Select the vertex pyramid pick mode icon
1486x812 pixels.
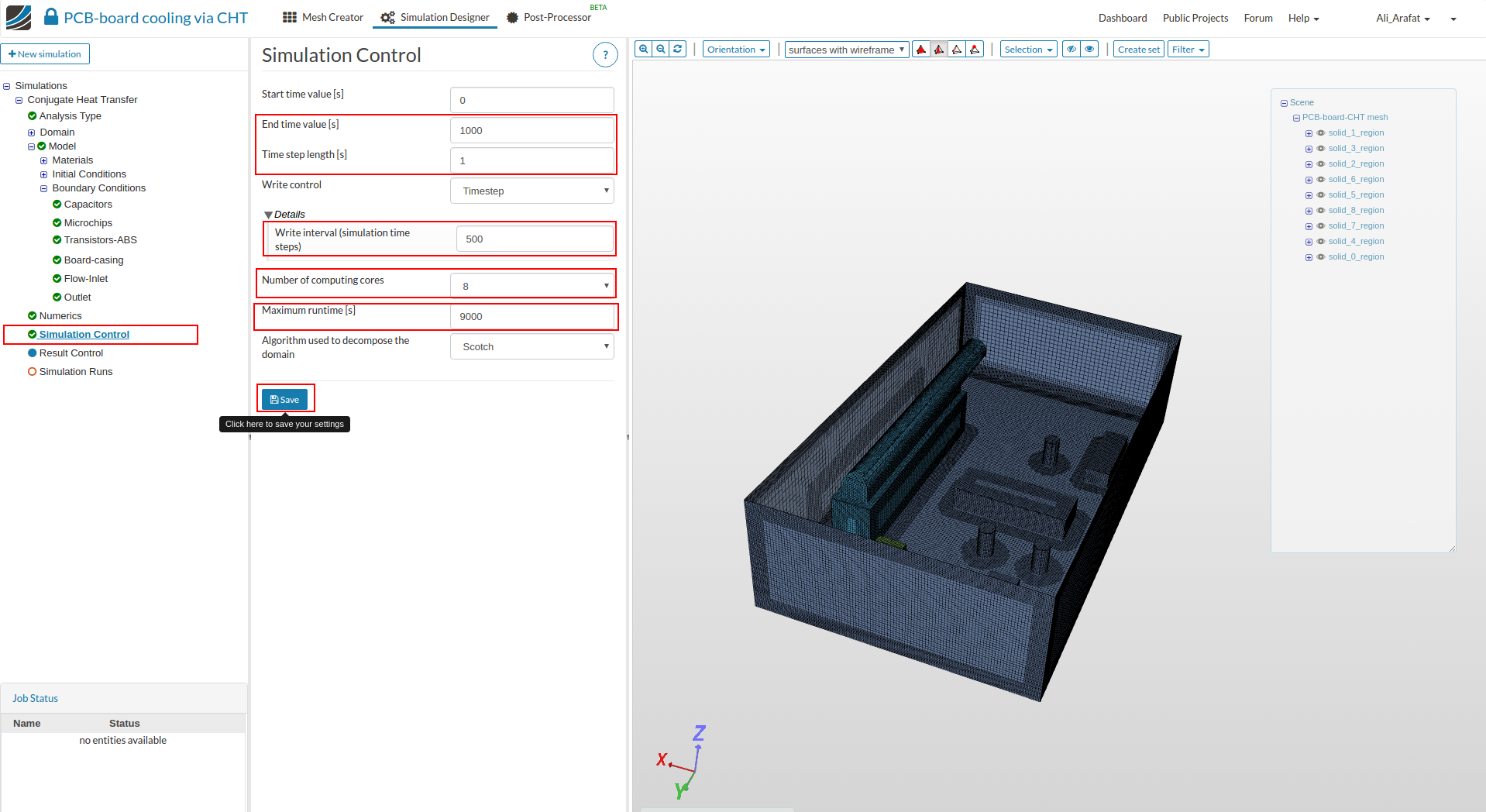(975, 50)
